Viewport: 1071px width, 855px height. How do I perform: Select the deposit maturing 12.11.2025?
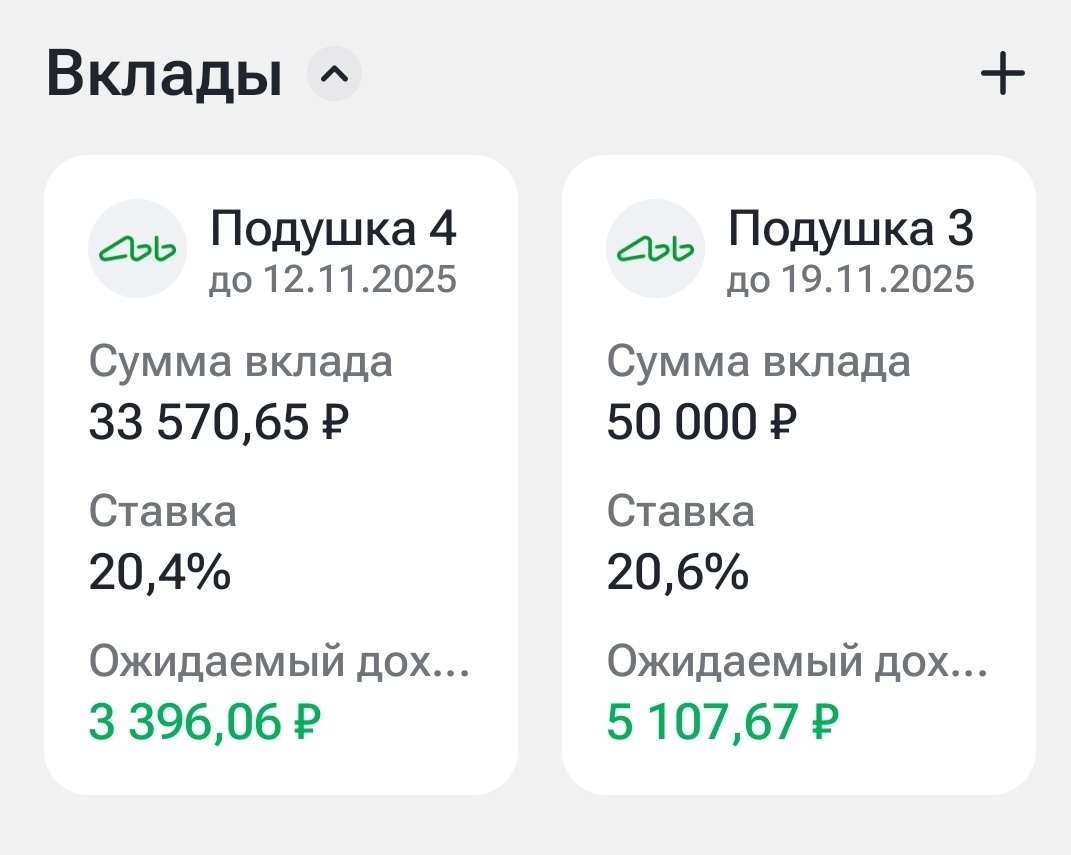click(332, 281)
